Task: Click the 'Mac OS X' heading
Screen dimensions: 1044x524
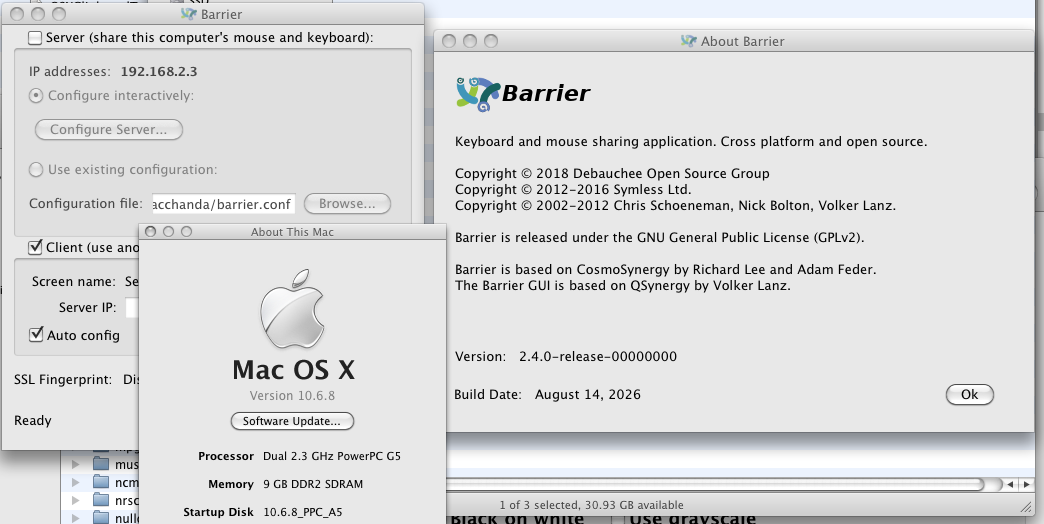Action: coord(293,370)
